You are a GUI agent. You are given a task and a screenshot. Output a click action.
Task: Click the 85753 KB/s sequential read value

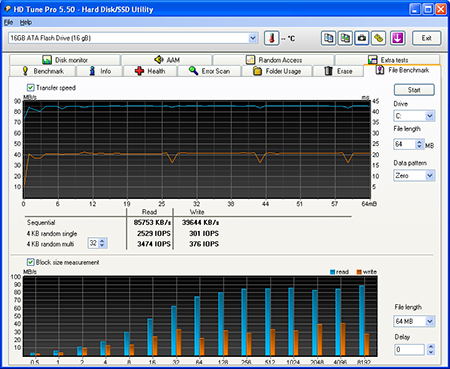point(152,222)
